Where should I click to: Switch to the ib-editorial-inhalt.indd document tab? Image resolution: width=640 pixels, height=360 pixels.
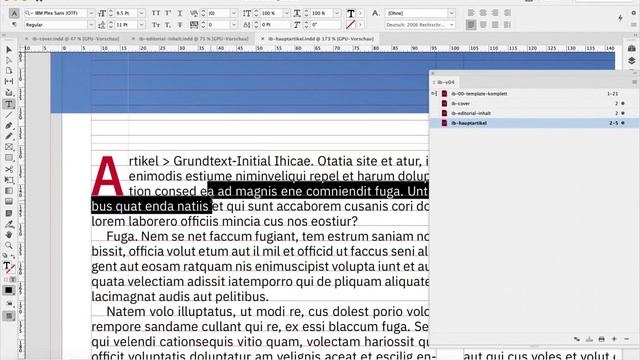point(193,39)
